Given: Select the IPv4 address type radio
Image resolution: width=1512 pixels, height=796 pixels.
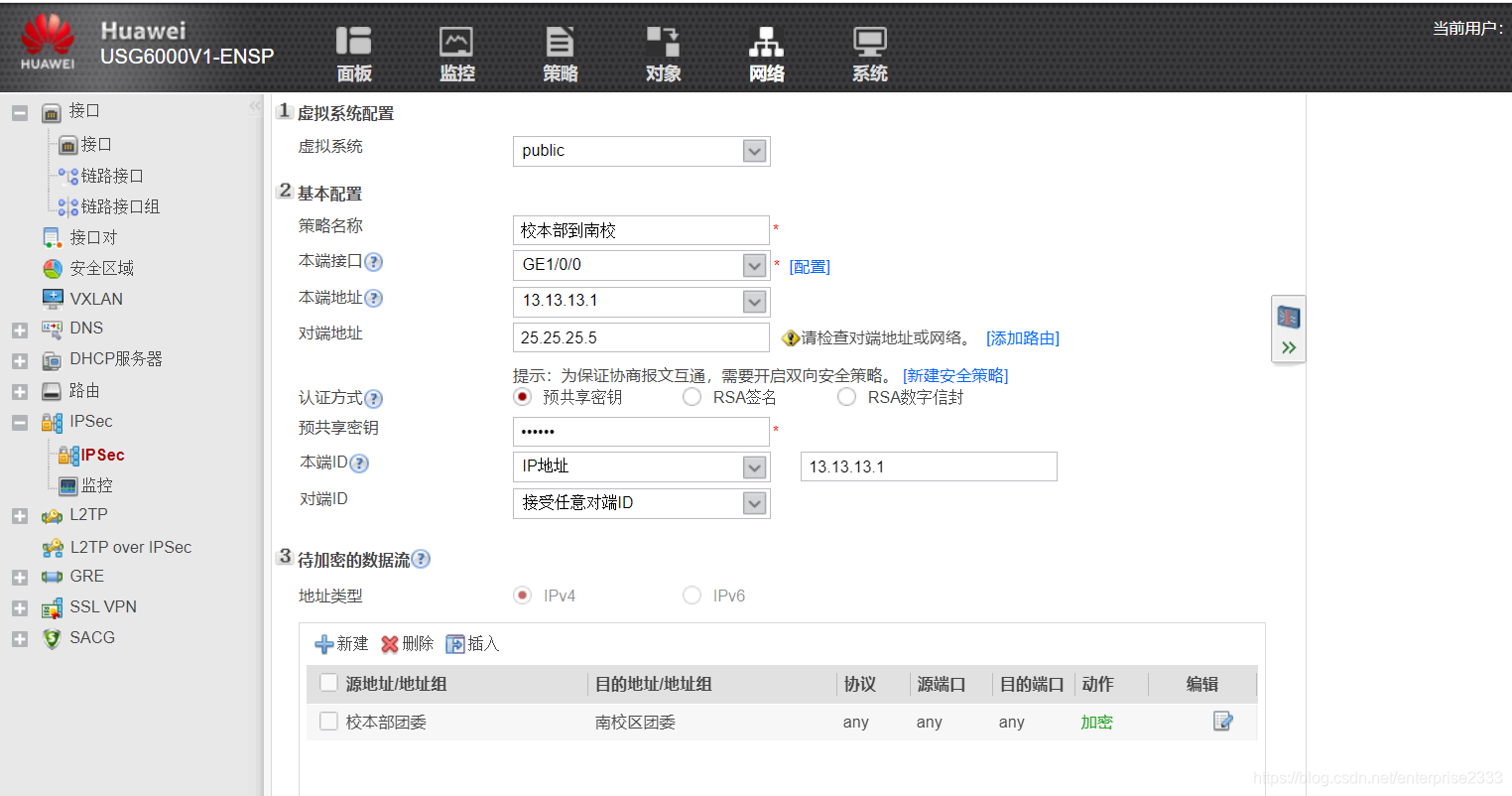Looking at the screenshot, I should 523,596.
